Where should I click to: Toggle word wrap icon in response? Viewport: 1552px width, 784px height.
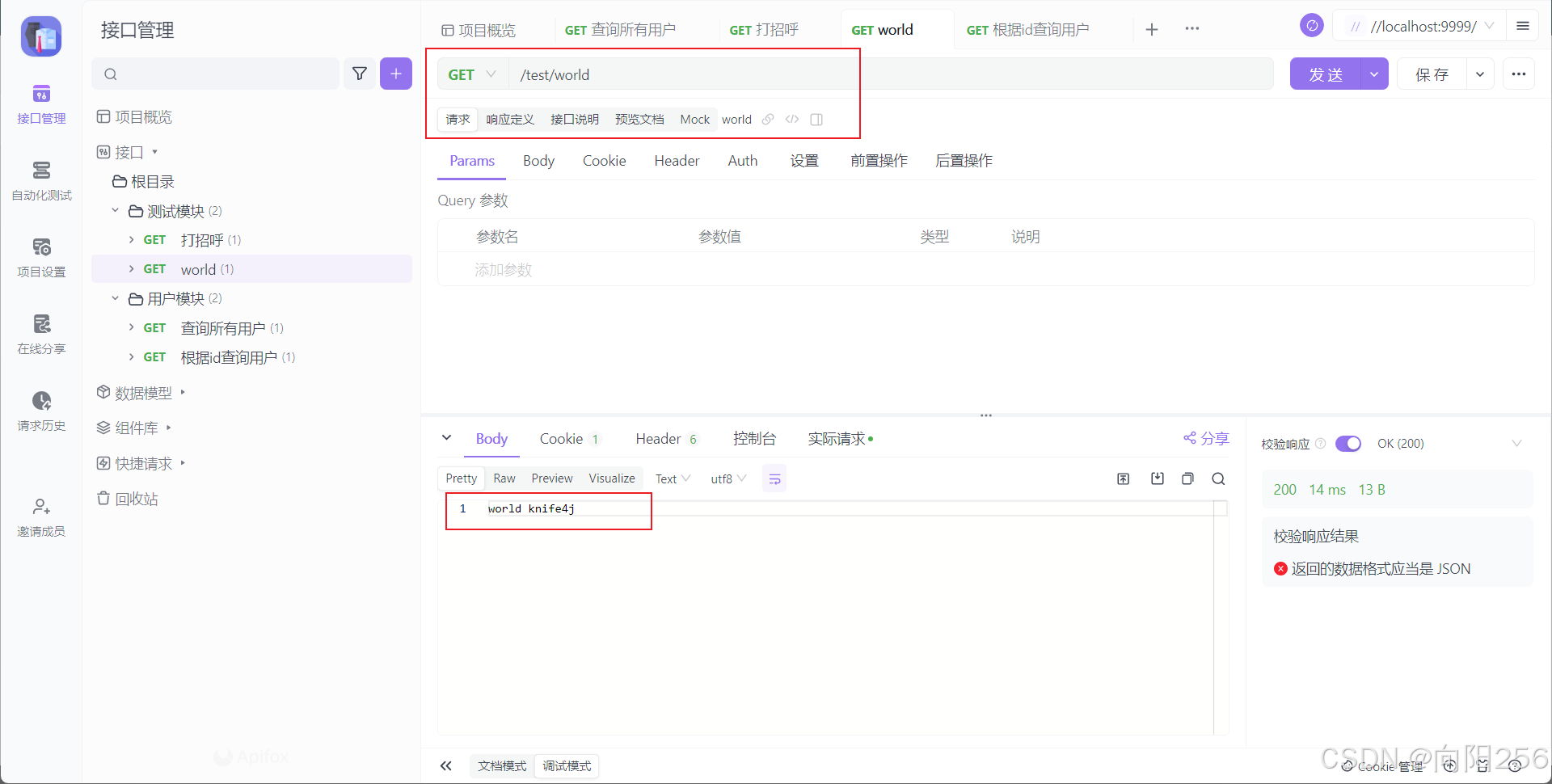tap(774, 479)
